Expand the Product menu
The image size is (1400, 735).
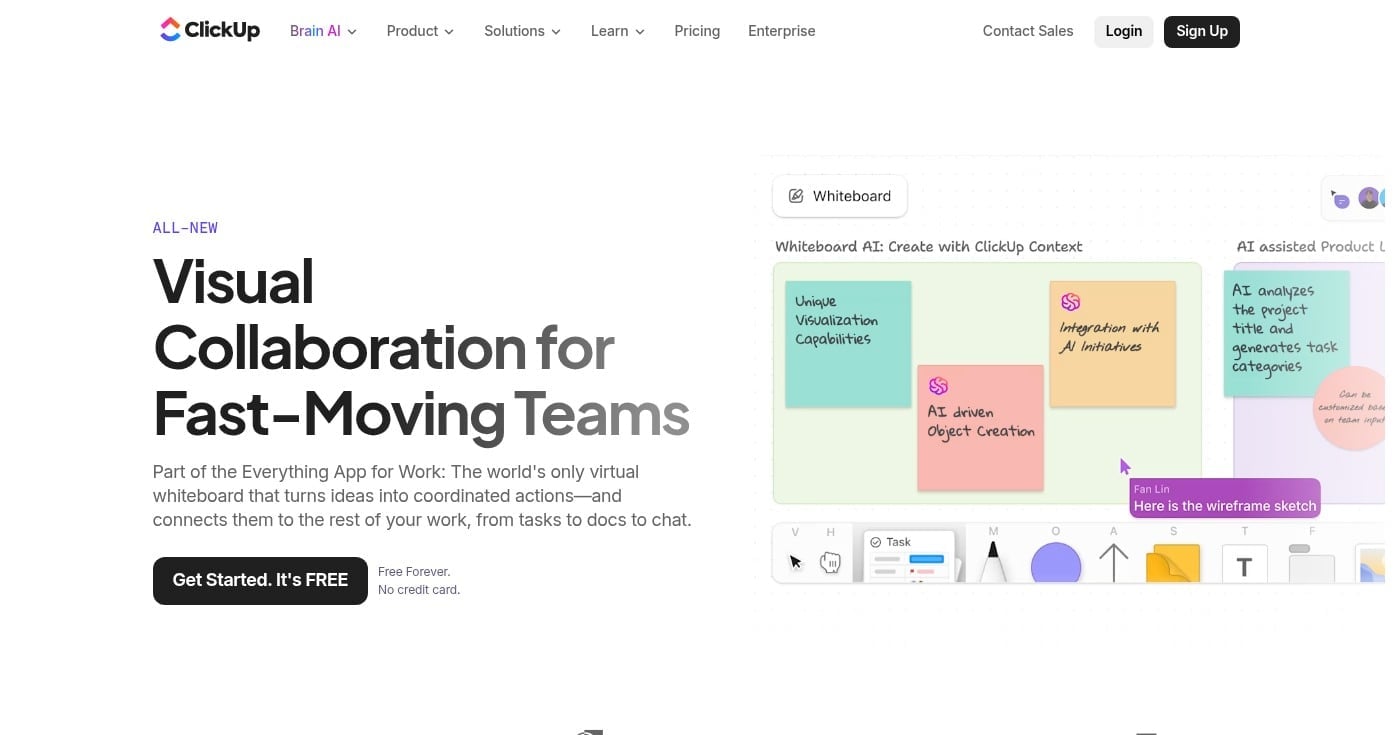(x=420, y=31)
